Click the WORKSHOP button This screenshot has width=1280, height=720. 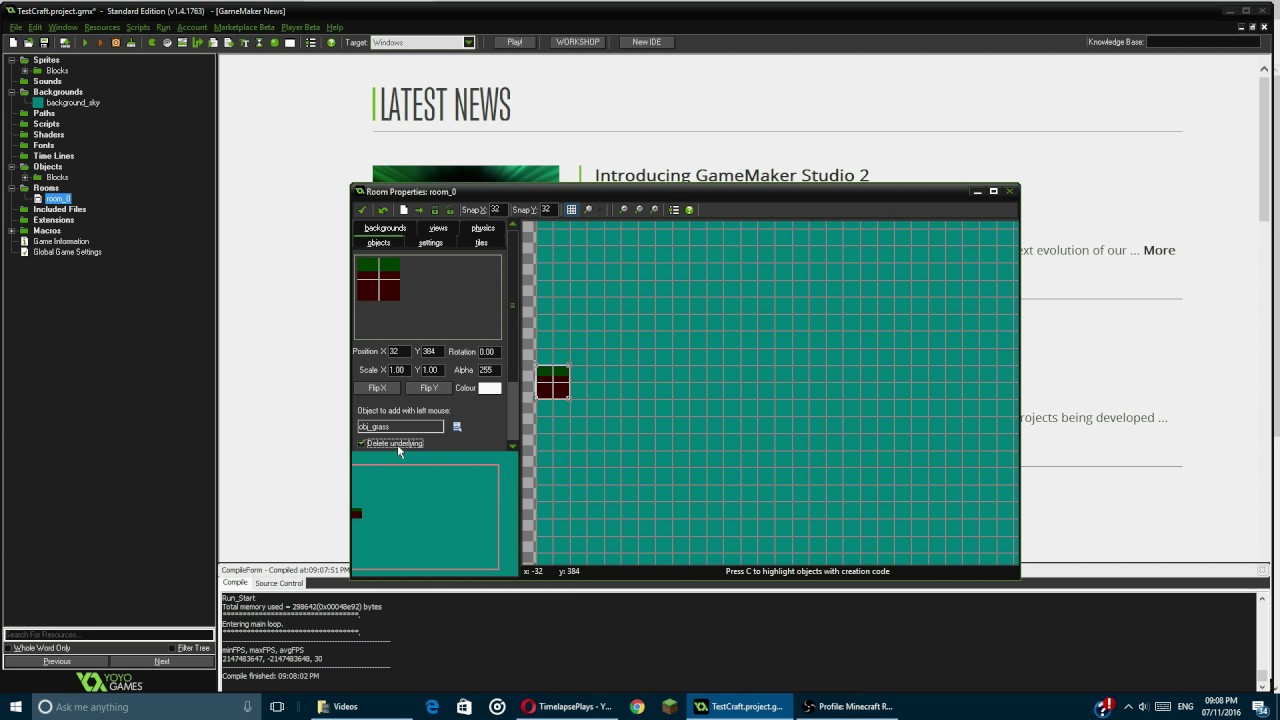[x=578, y=42]
